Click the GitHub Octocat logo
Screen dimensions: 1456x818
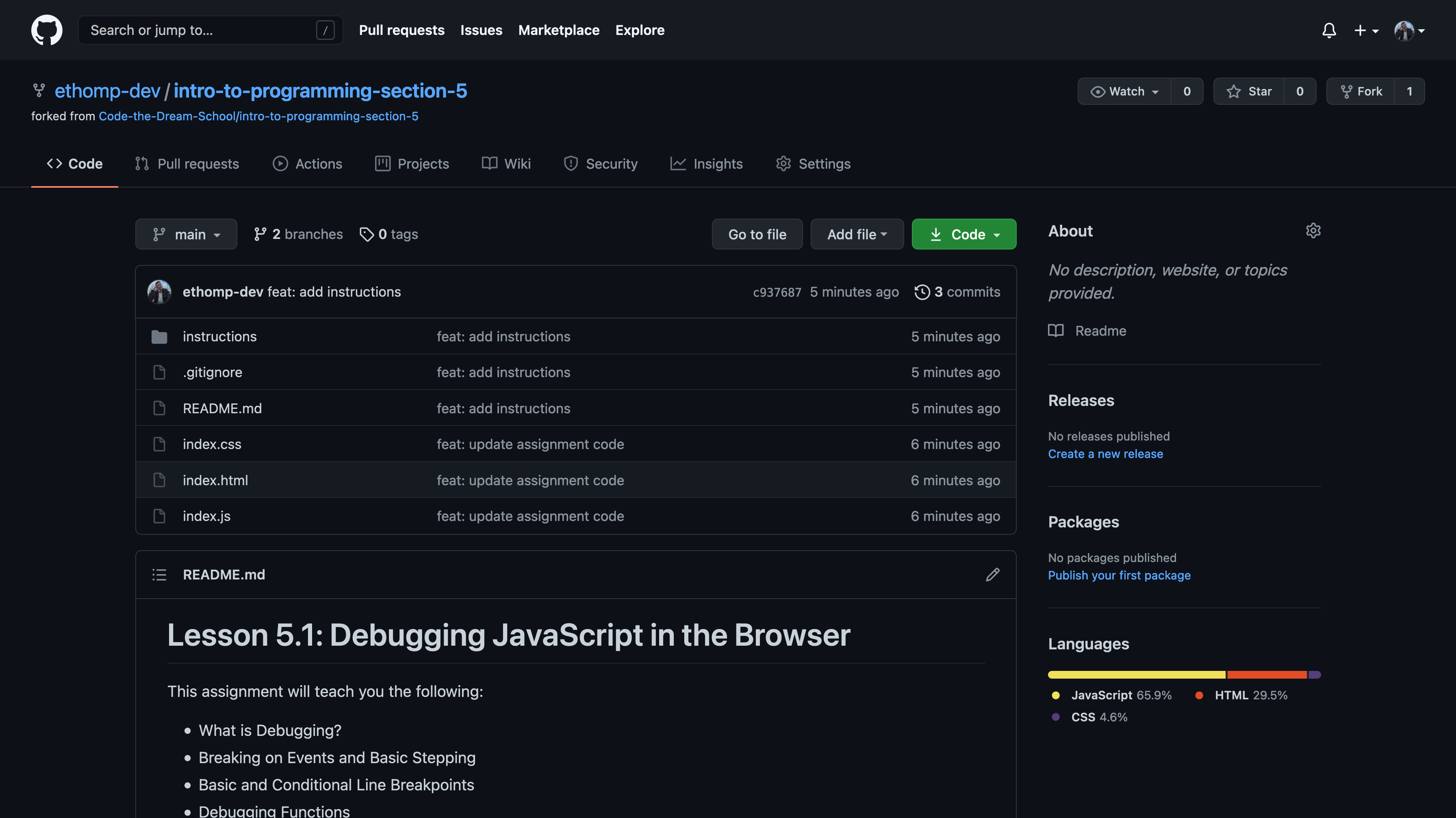pyautogui.click(x=46, y=30)
